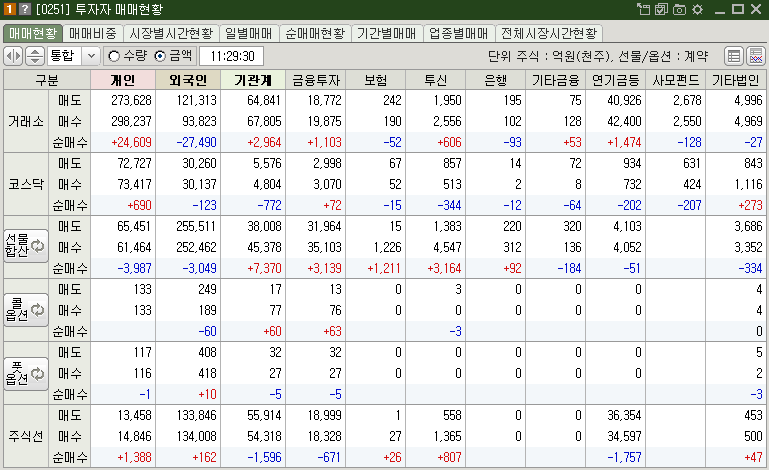The image size is (769, 470).
Task: Click the 외국인 column header
Action: pyautogui.click(x=188, y=80)
